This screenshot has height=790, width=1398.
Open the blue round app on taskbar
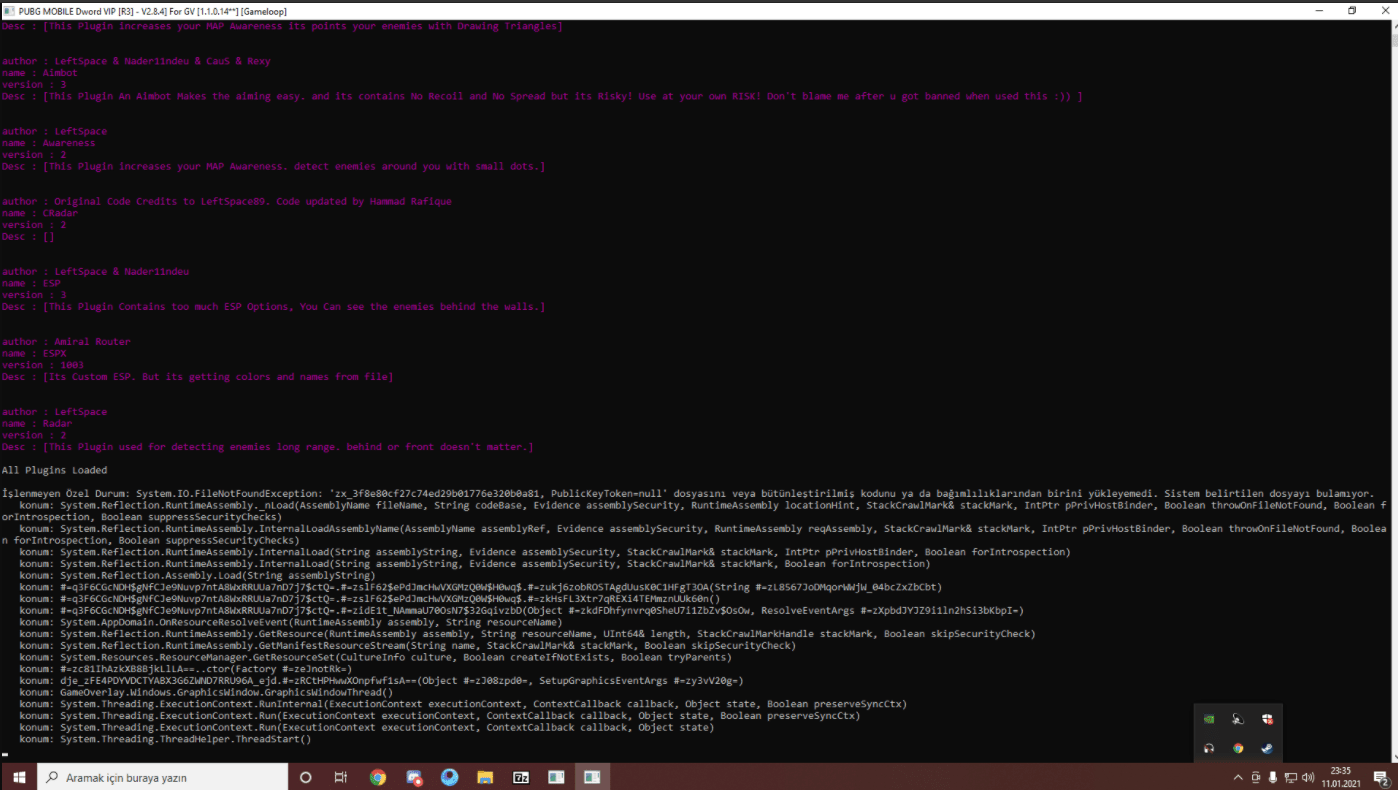[450, 777]
